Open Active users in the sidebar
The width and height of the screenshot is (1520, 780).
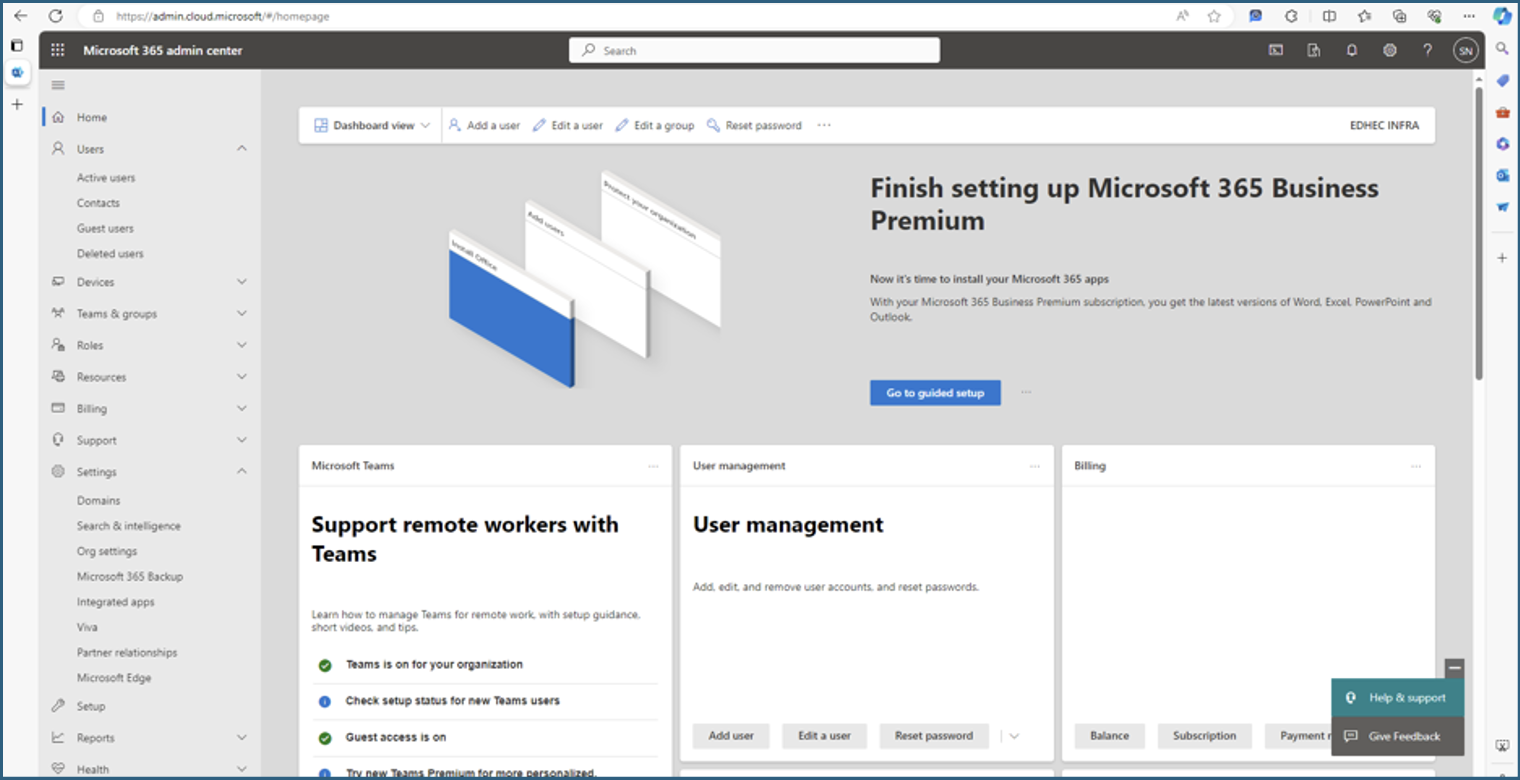[x=106, y=178]
